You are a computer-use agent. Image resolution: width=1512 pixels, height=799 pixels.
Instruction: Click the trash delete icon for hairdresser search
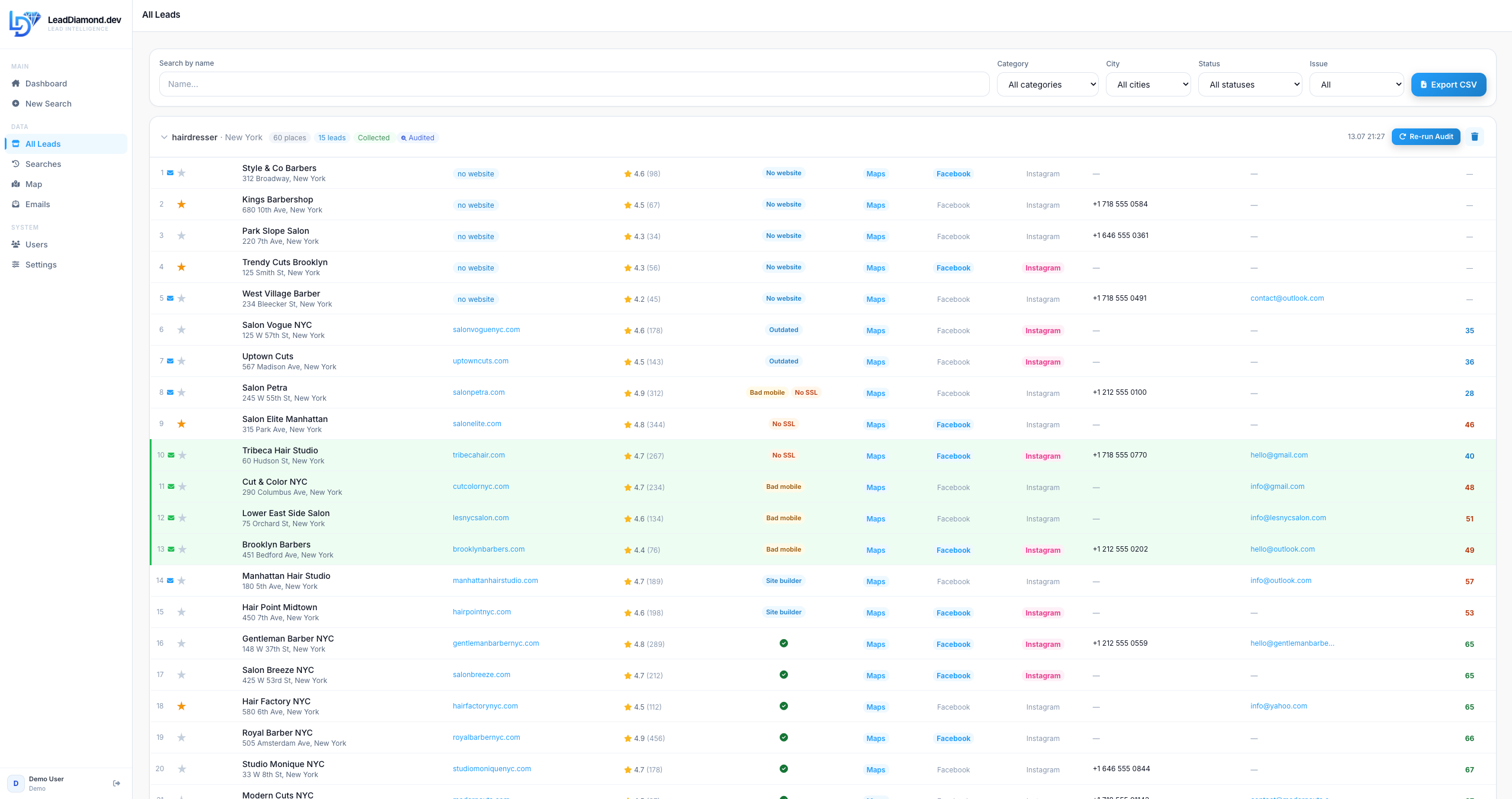(x=1475, y=137)
